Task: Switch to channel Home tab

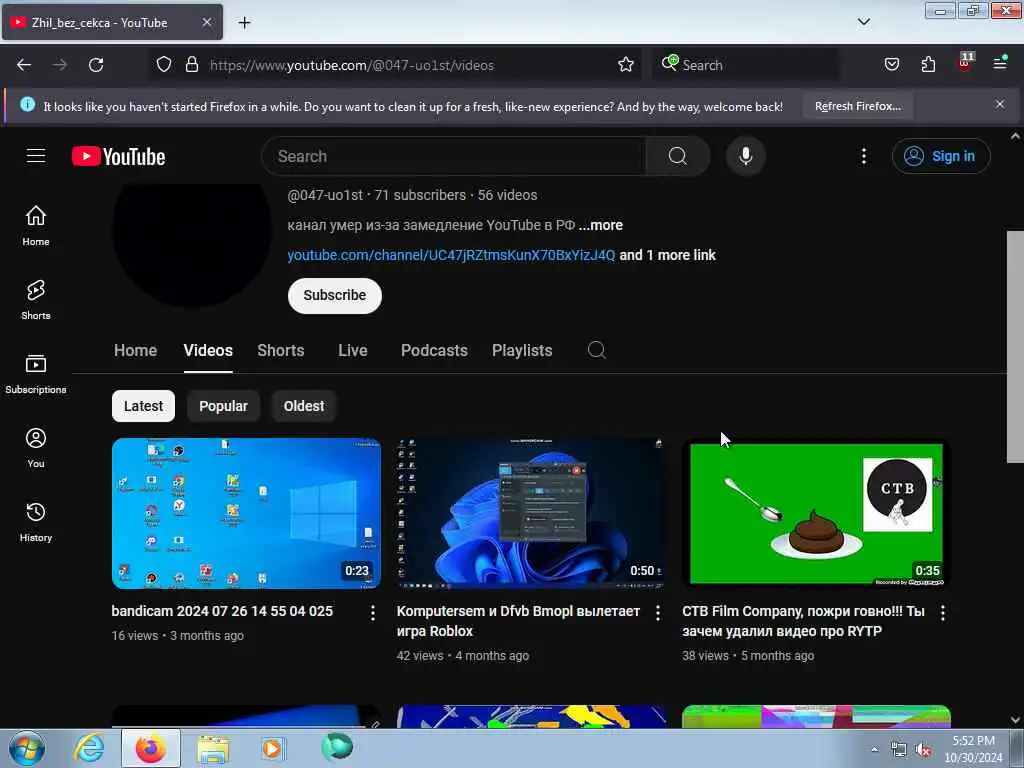Action: [135, 351]
